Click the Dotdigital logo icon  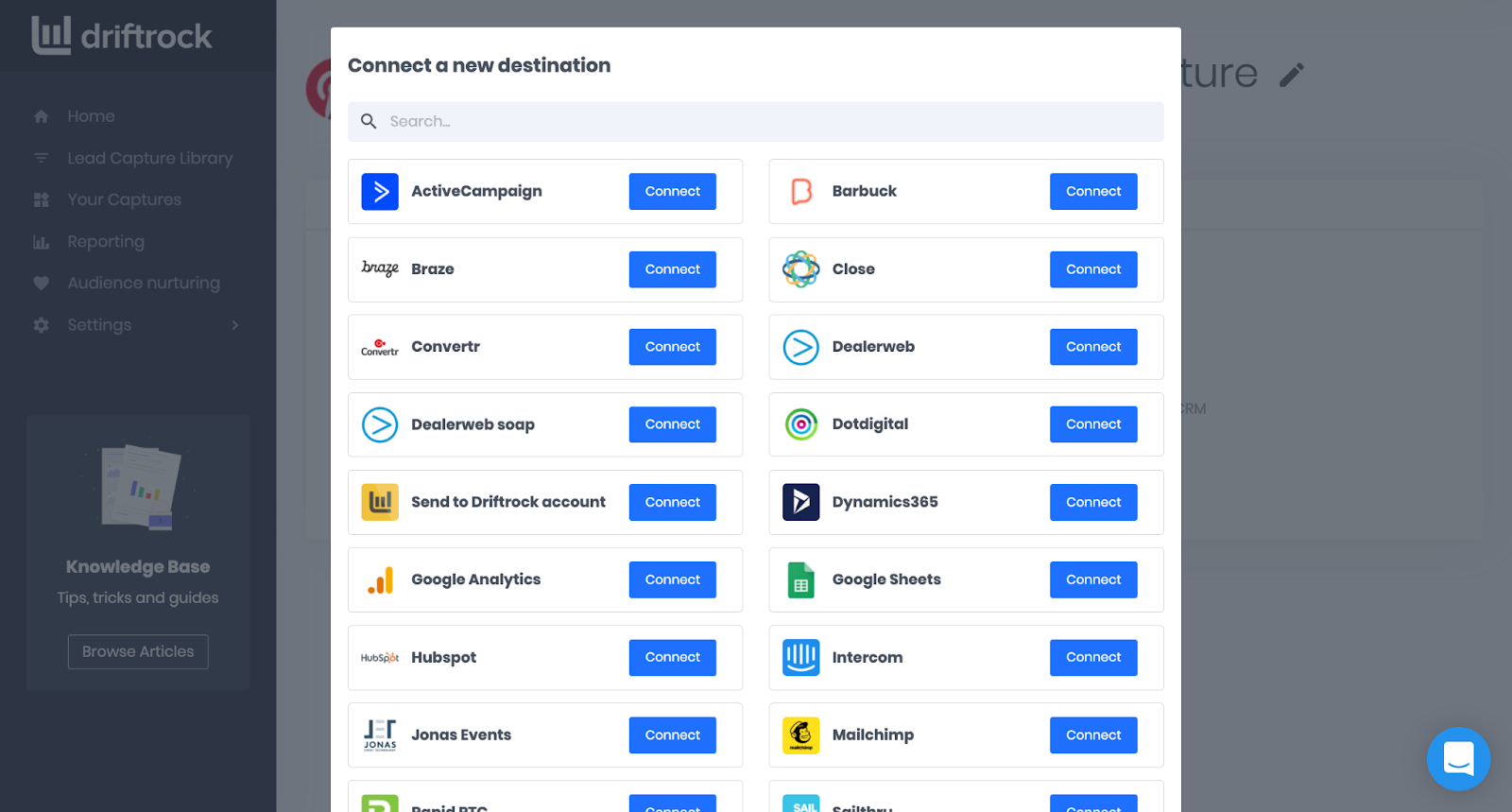pyautogui.click(x=800, y=424)
